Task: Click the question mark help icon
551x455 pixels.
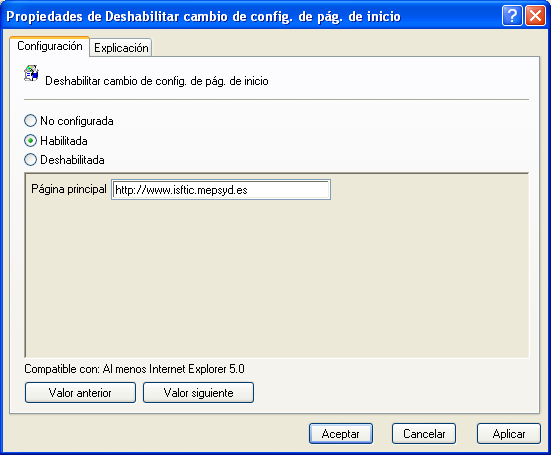Action: (x=512, y=16)
